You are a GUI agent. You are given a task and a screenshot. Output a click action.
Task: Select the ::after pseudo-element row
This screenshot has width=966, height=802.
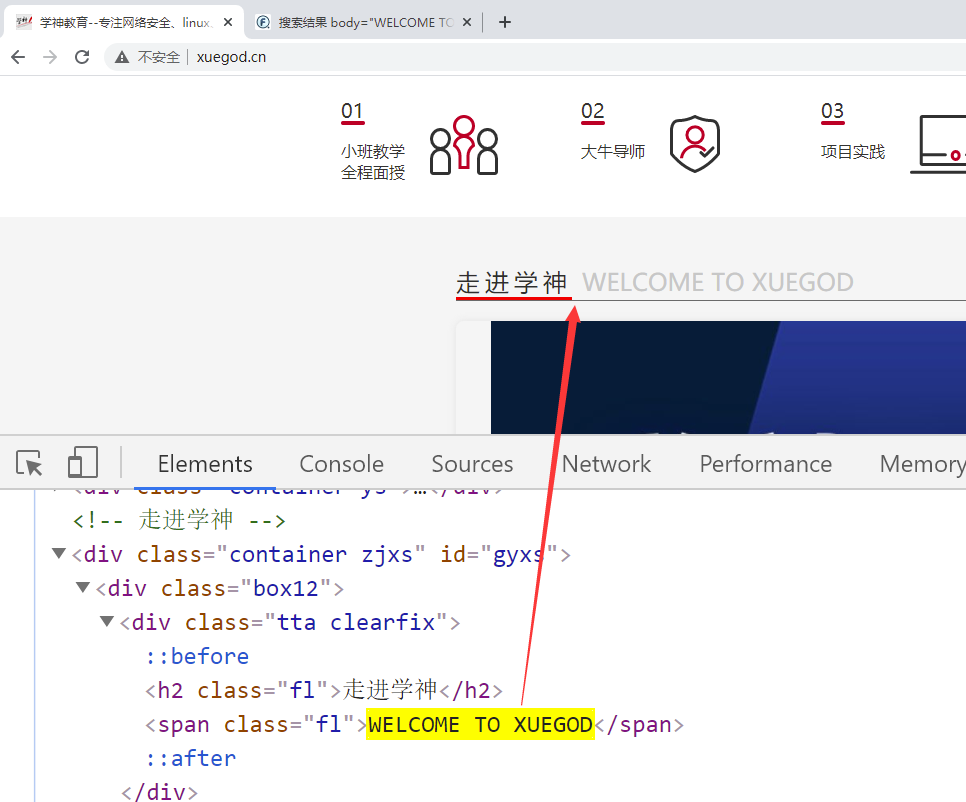click(190, 758)
